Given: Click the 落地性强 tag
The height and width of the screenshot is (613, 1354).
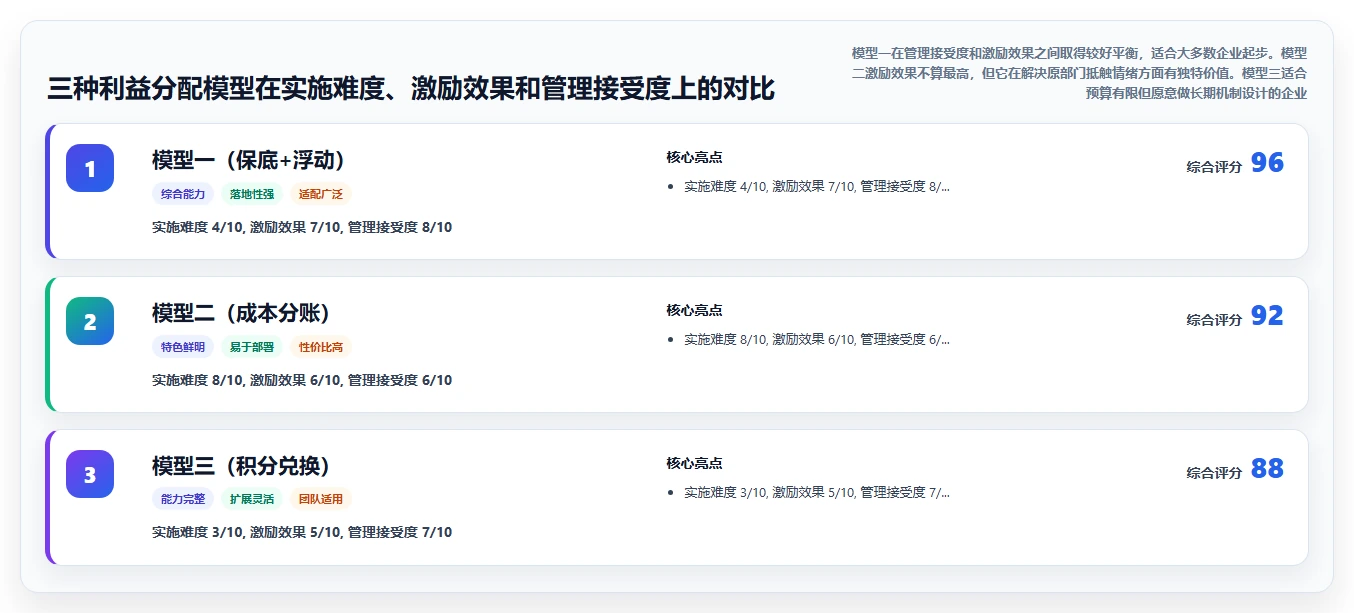Looking at the screenshot, I should coord(252,194).
